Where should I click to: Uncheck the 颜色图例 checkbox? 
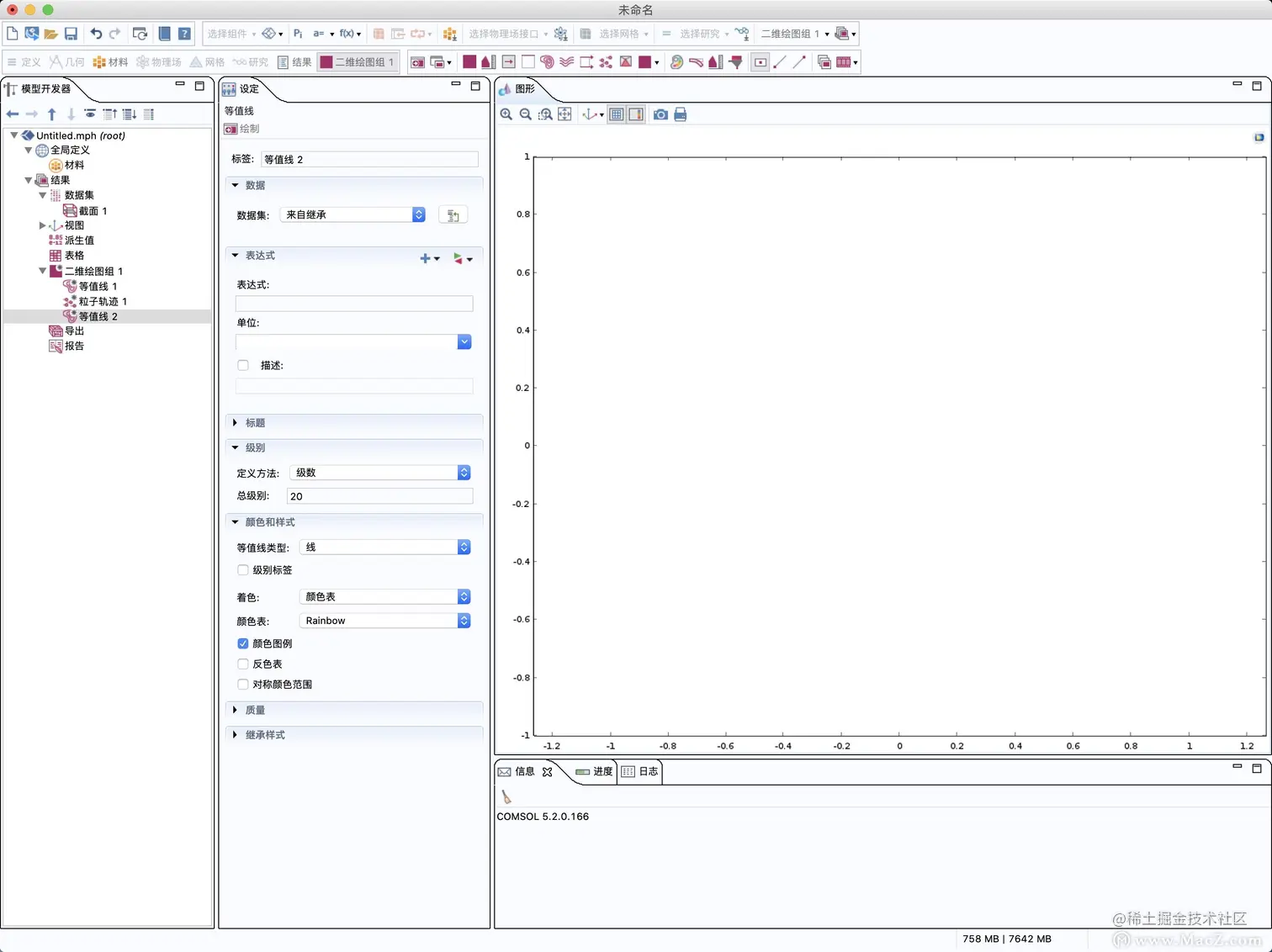[243, 643]
